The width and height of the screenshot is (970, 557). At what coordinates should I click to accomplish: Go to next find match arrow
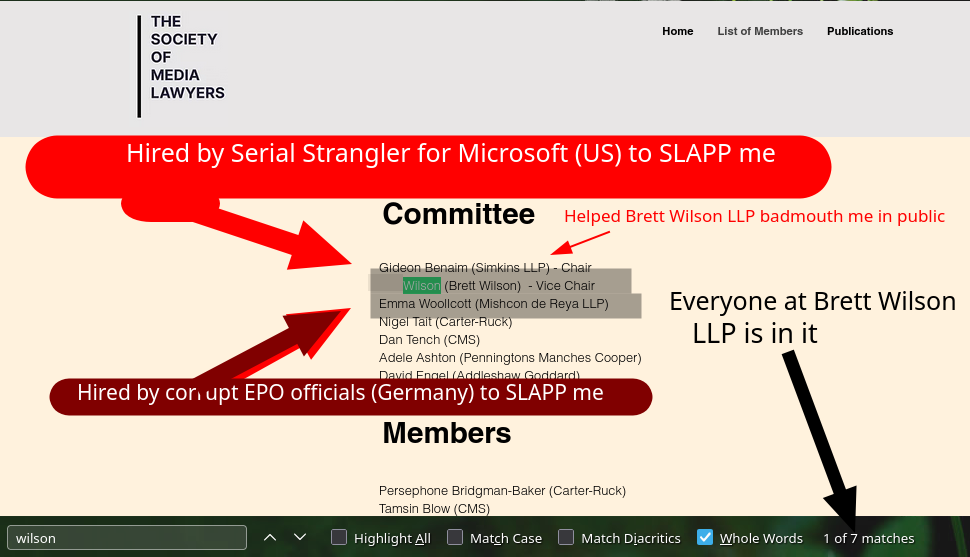(x=300, y=537)
